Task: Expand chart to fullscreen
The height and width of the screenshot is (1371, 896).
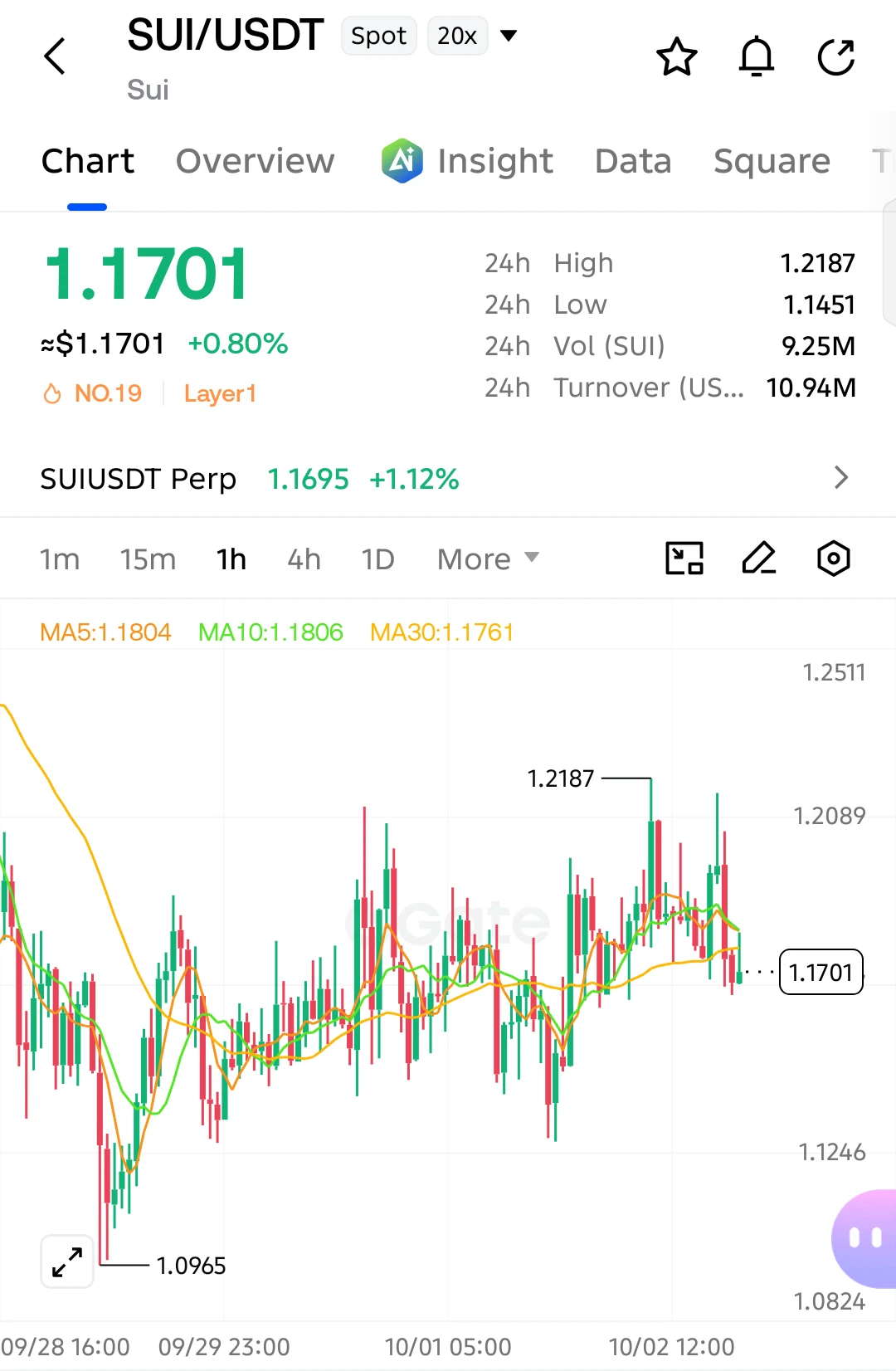Action: [x=67, y=1261]
